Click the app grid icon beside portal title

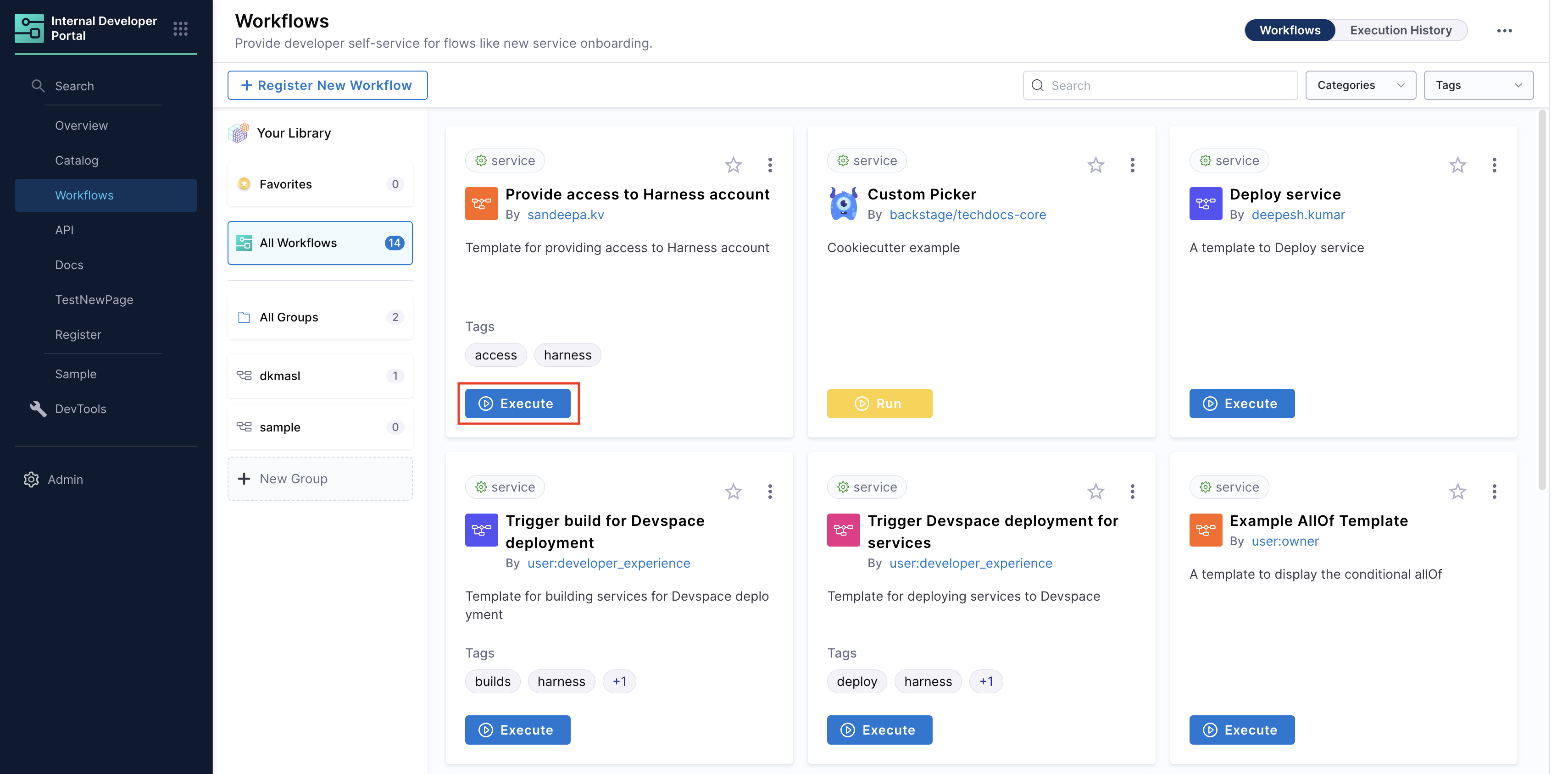180,28
